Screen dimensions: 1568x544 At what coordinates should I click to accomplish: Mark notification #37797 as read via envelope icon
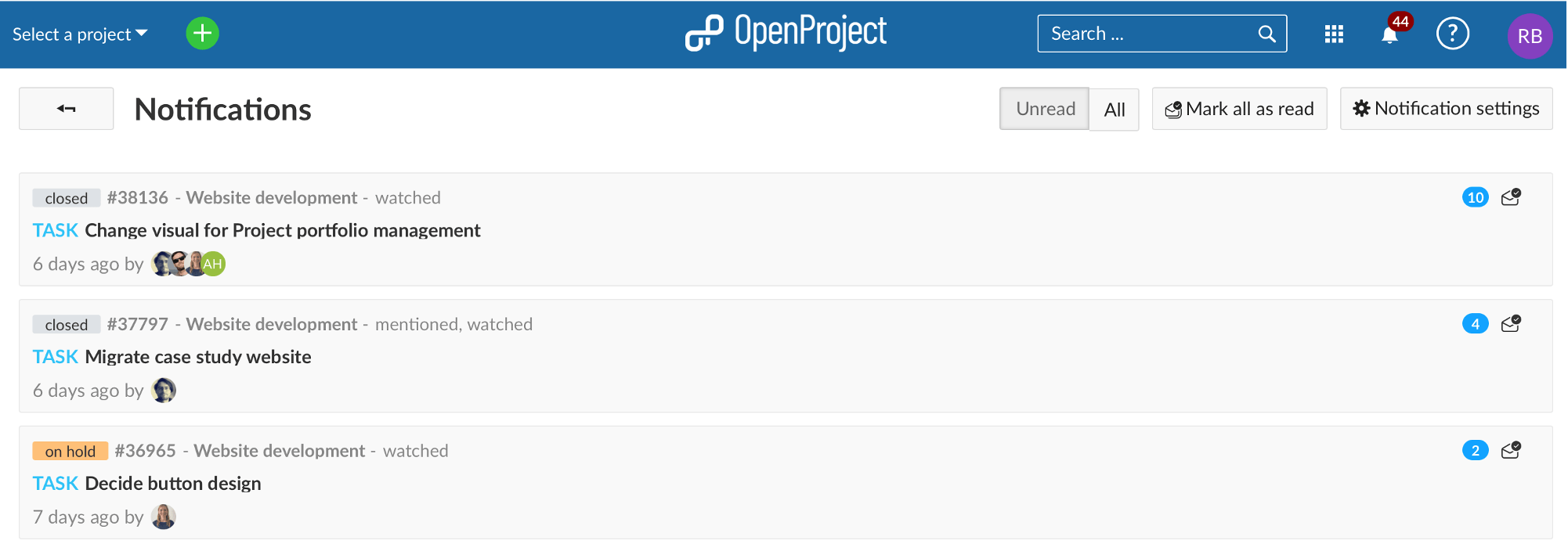click(1511, 323)
